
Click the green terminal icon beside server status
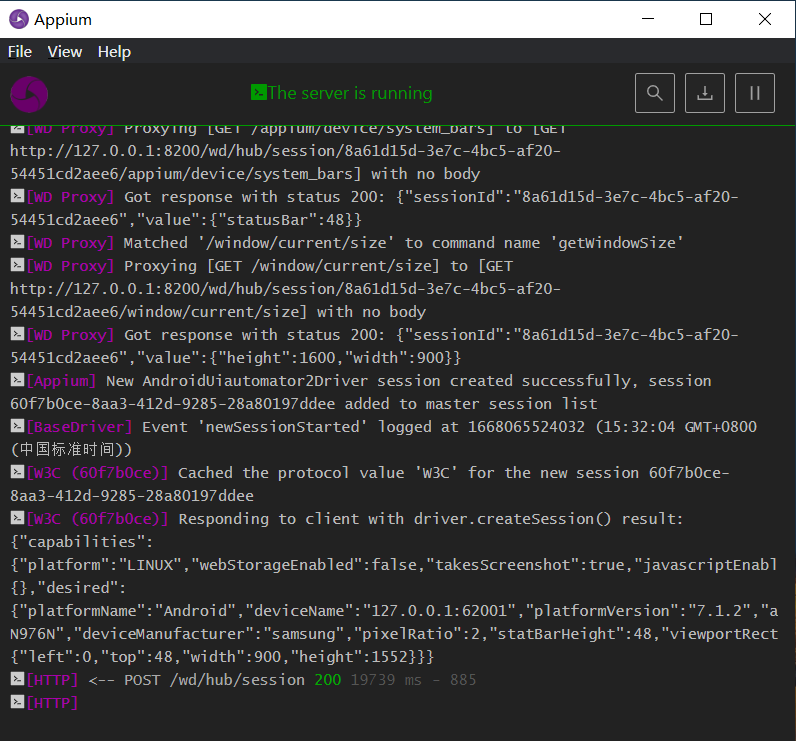pyautogui.click(x=258, y=92)
